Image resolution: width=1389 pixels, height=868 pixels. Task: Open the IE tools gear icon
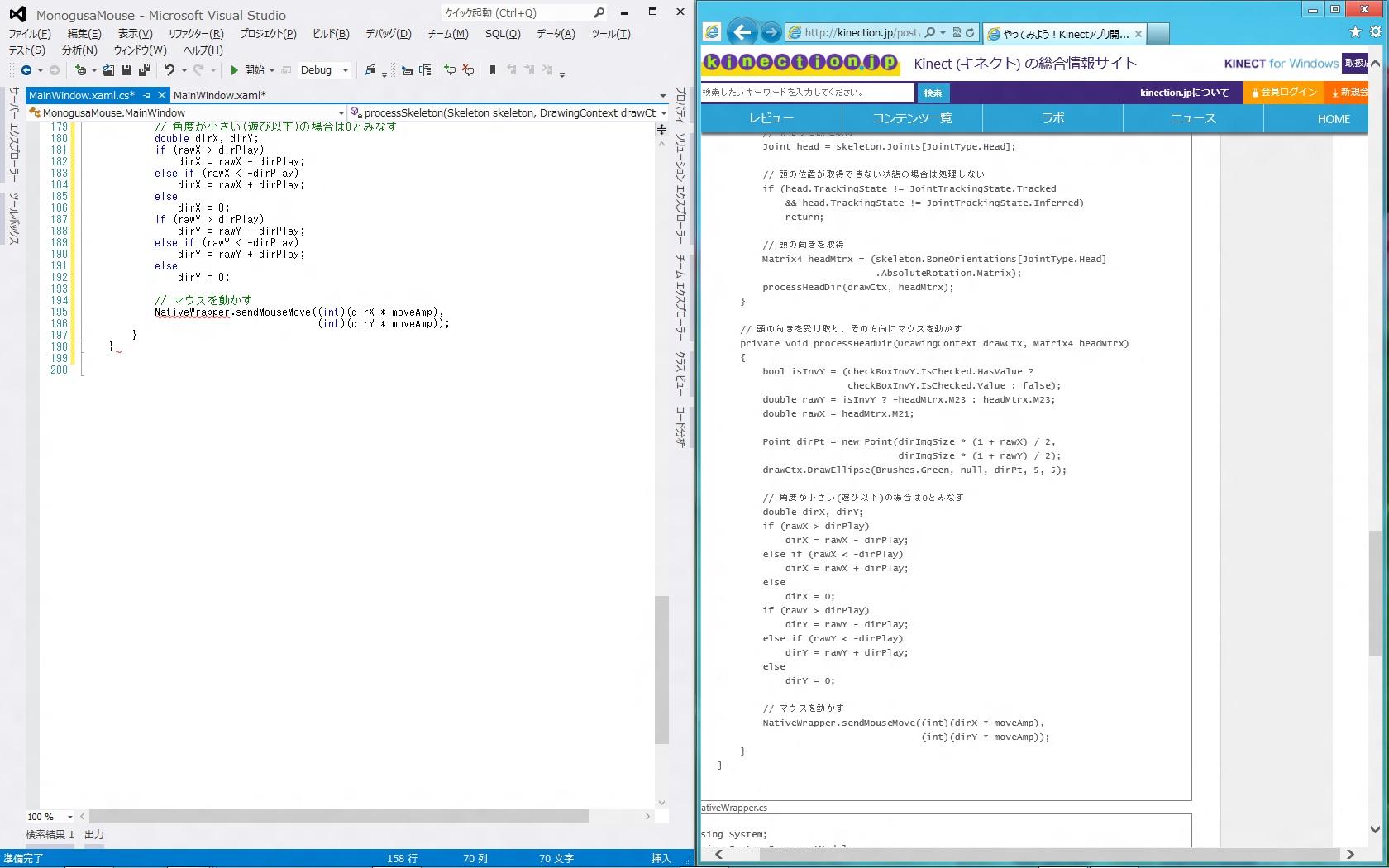[x=1375, y=32]
